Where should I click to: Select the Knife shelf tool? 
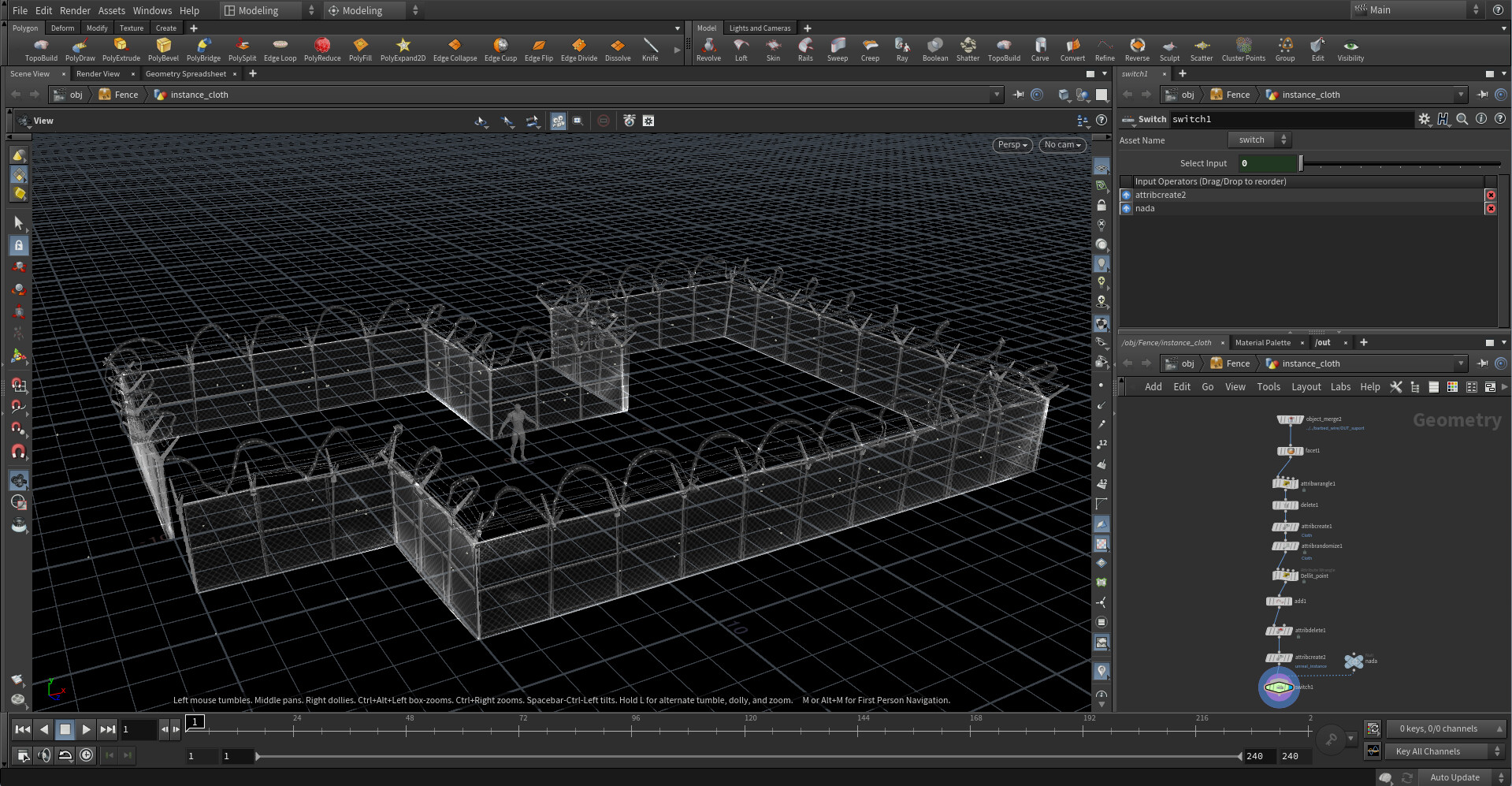[x=649, y=47]
